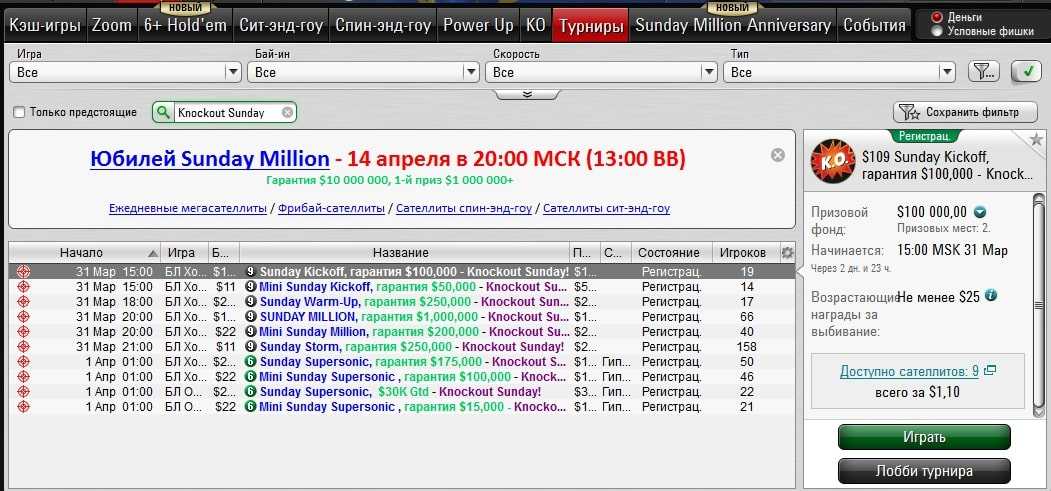Viewport: 1051px width, 491px height.
Task: Click 9-max badge on Mini Sunday Million row
Action: point(251,332)
